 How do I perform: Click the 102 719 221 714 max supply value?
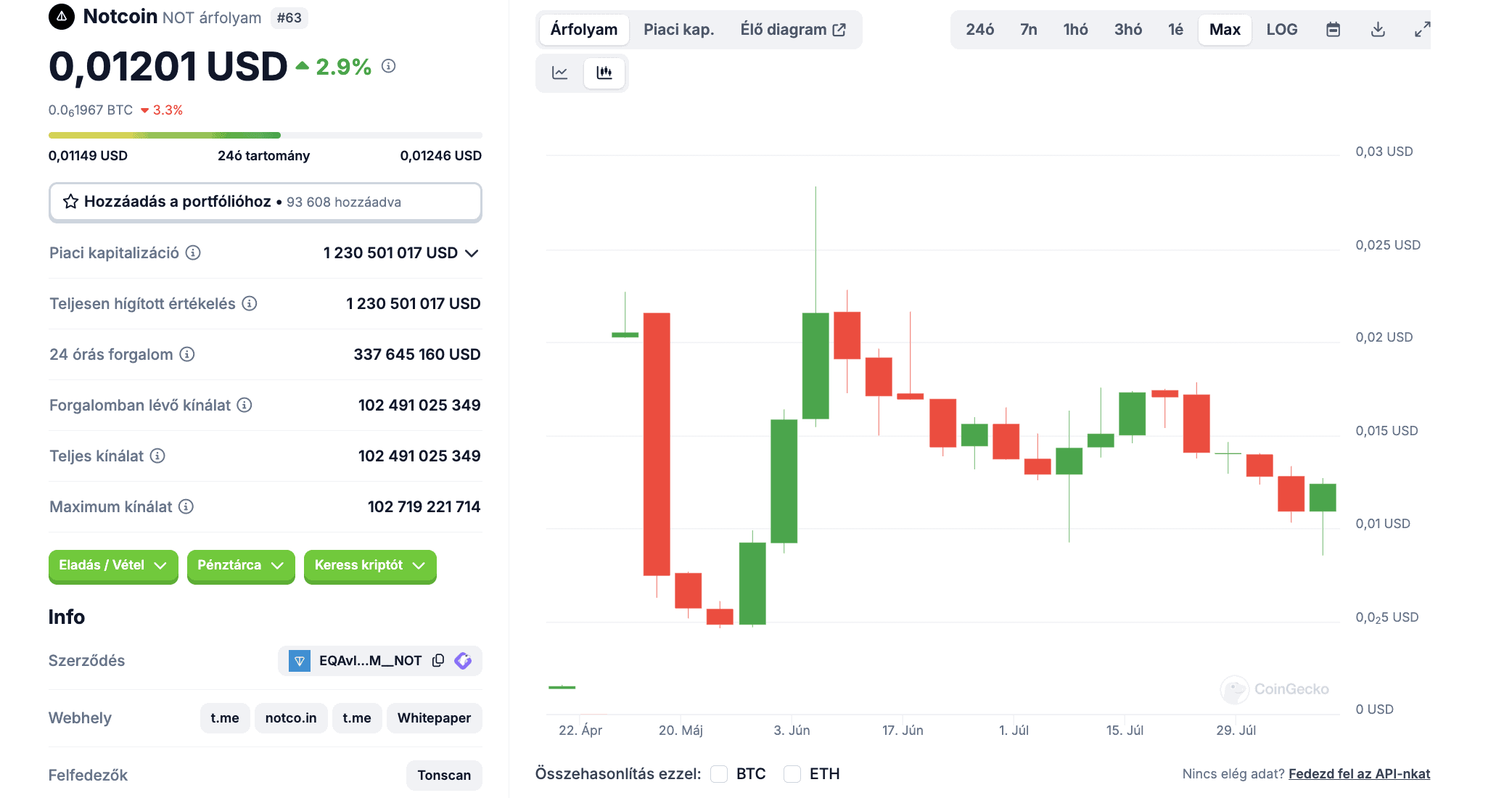(x=424, y=506)
